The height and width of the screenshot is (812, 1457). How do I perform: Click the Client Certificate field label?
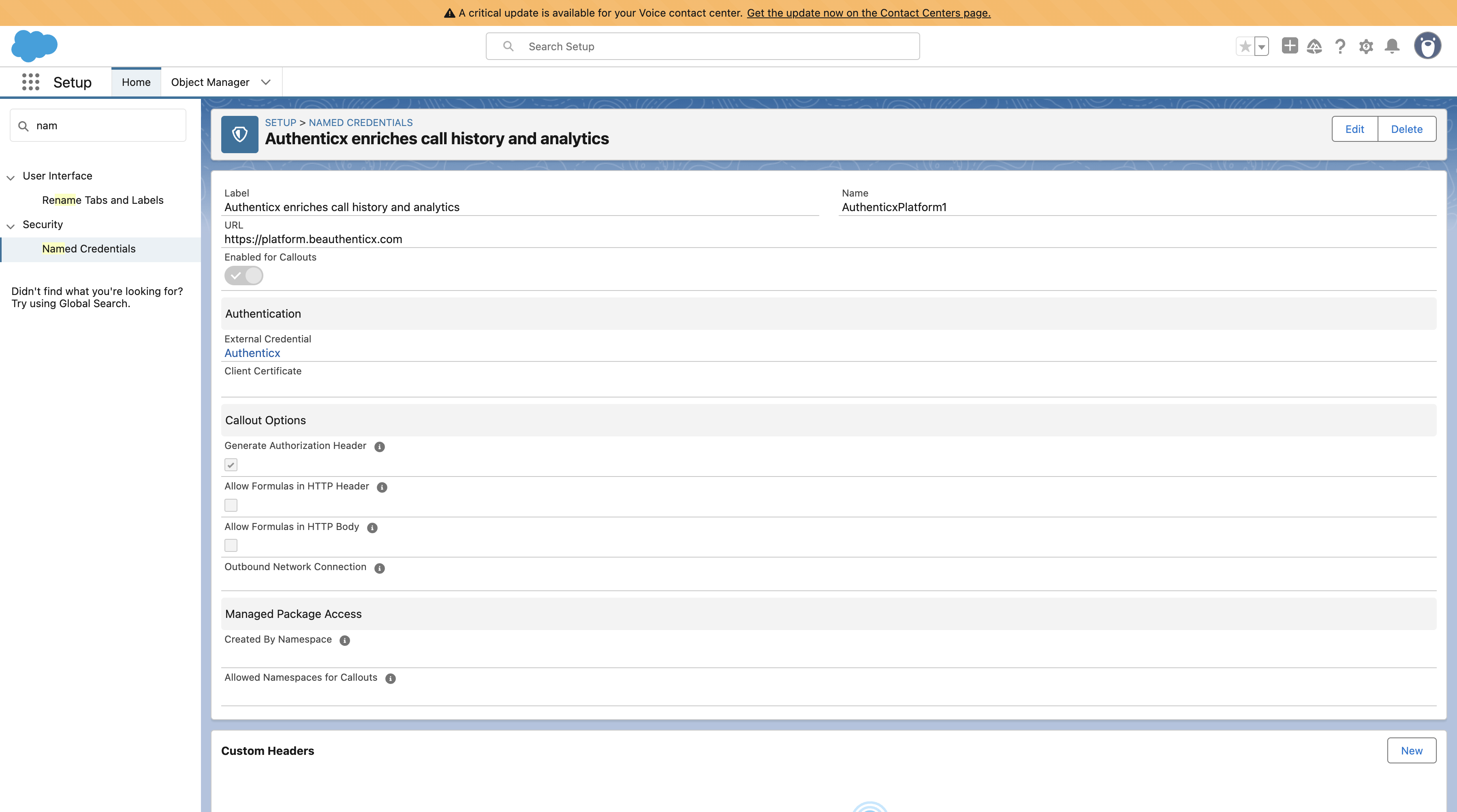pos(263,371)
